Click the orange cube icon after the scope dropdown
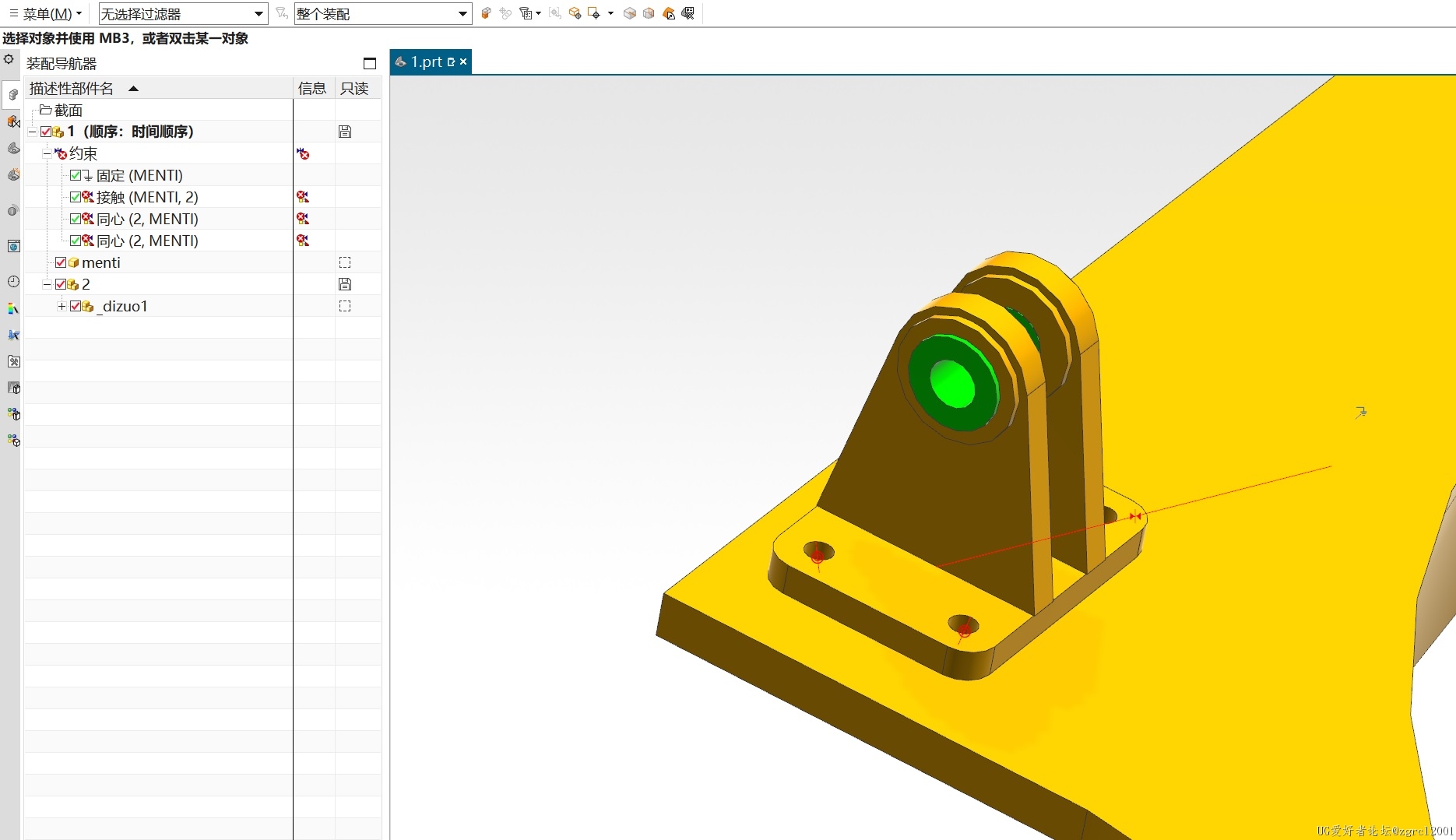1456x840 pixels. 486,13
